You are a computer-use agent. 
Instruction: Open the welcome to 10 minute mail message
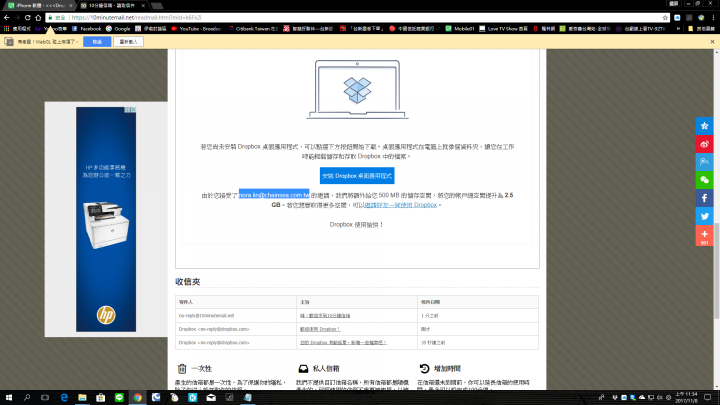pos(325,316)
